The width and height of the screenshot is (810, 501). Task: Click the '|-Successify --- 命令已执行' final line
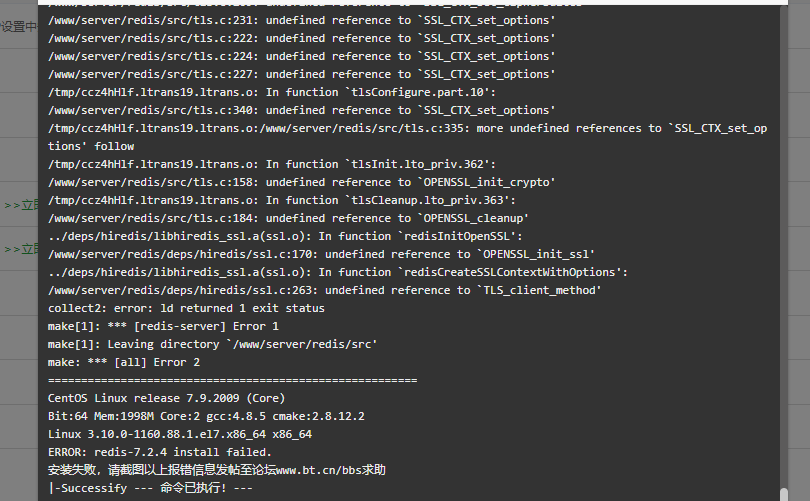[x=150, y=489]
